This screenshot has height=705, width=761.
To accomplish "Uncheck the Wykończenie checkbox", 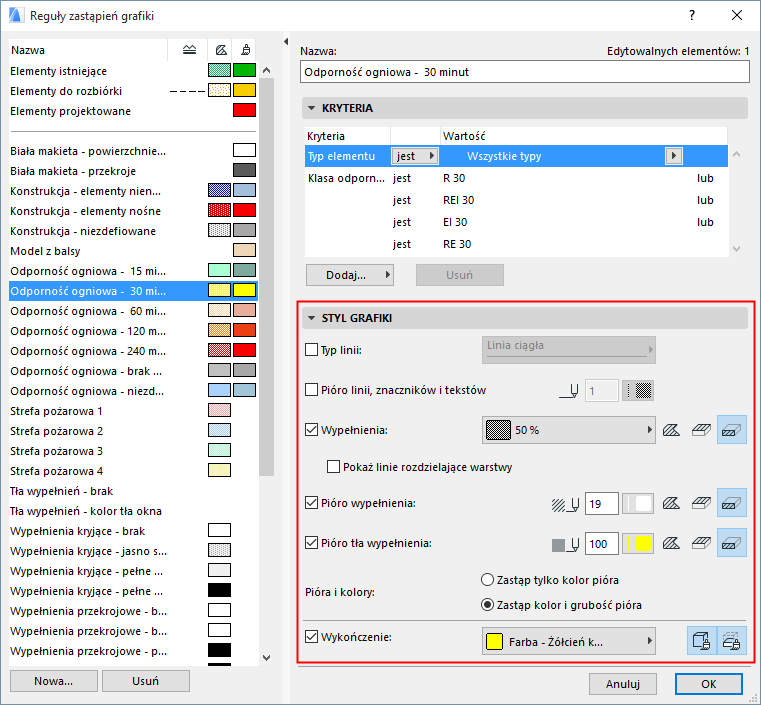I will coord(312,637).
